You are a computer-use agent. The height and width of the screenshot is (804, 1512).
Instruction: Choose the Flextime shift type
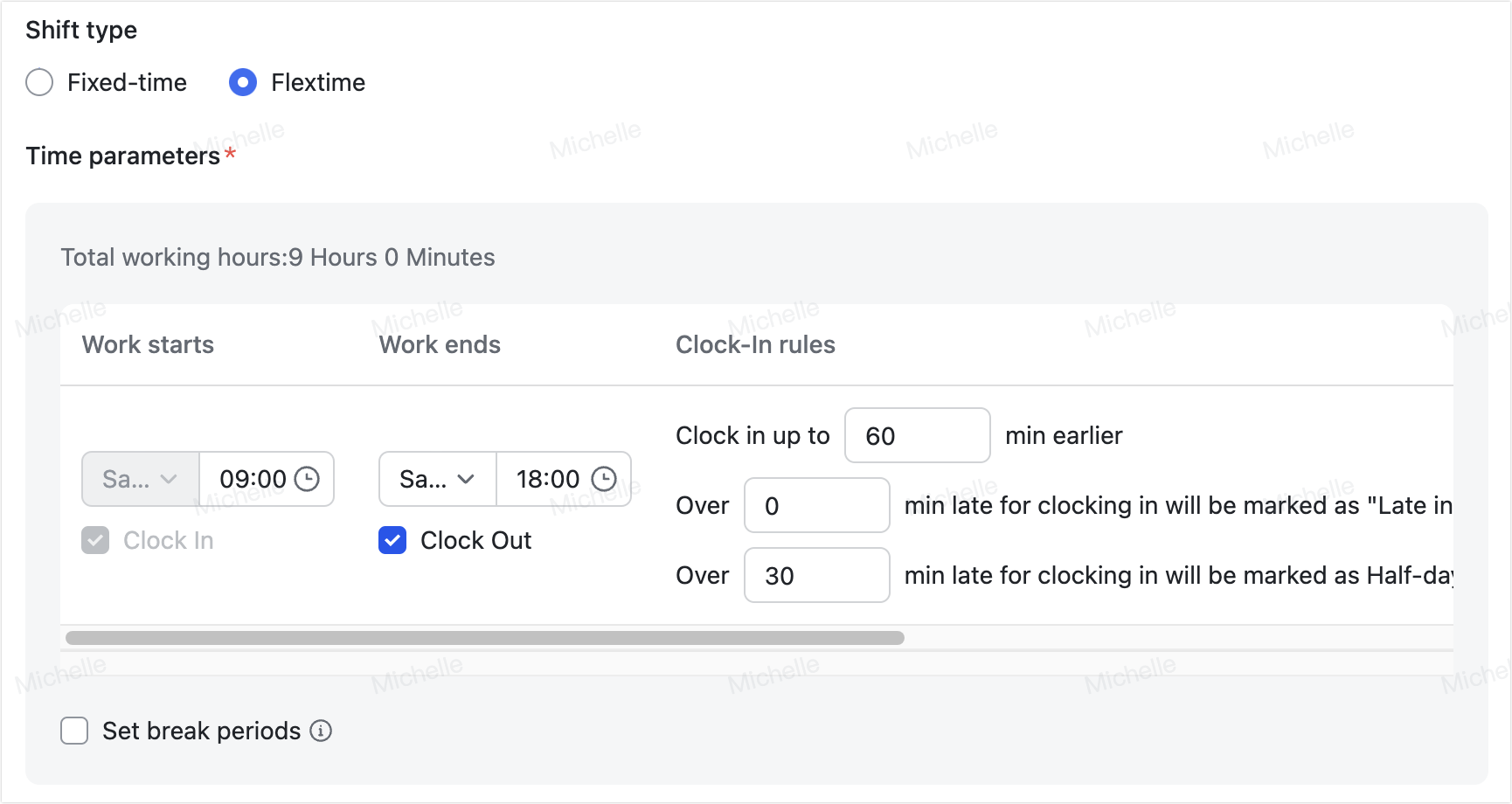pos(243,82)
